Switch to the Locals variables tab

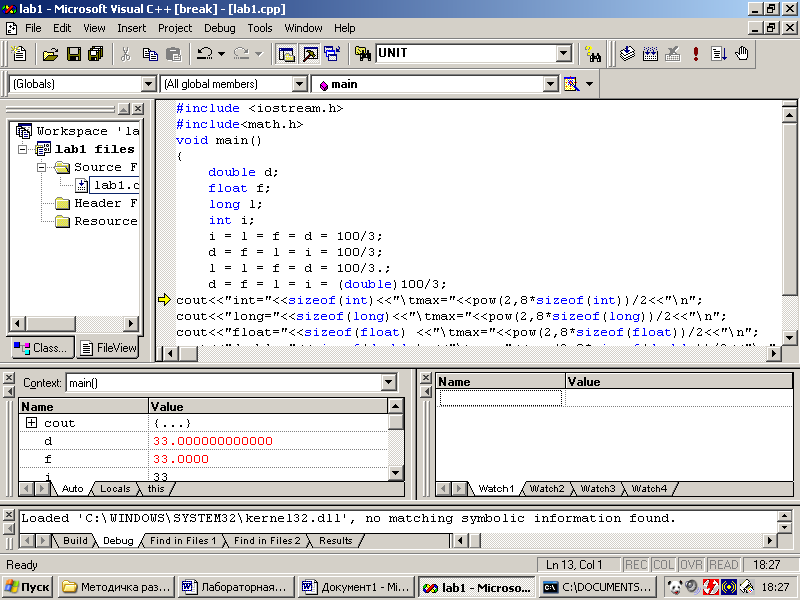115,489
